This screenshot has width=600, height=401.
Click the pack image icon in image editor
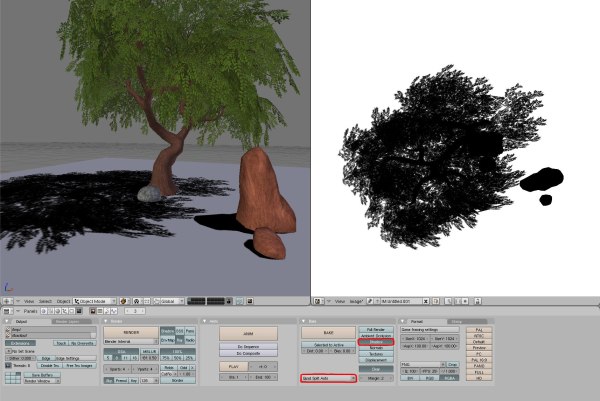click(436, 302)
